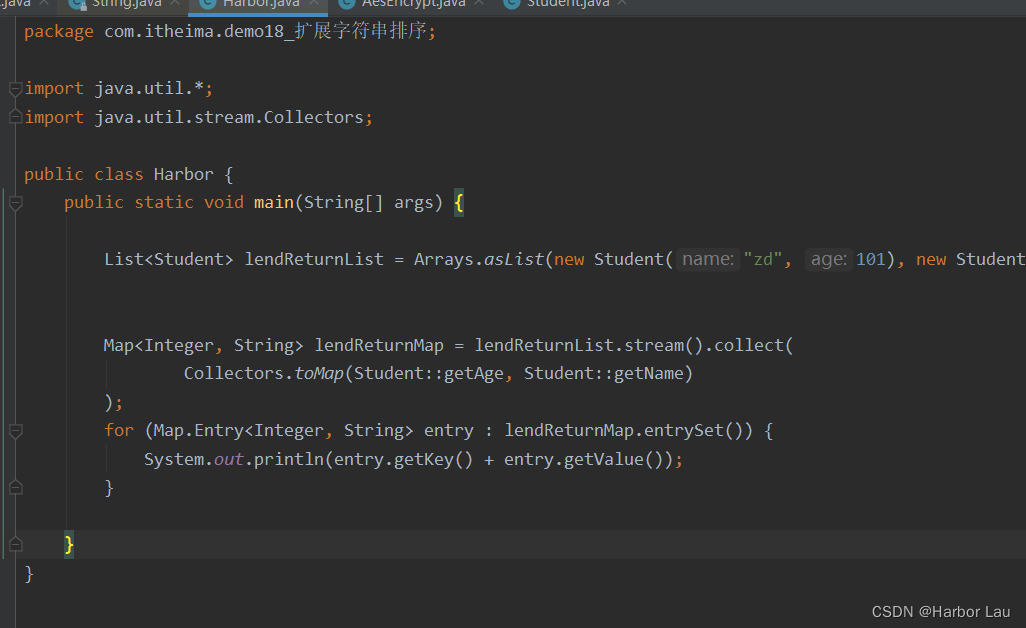Click the class icon on the AesEncrypt.java tab

[x=346, y=5]
